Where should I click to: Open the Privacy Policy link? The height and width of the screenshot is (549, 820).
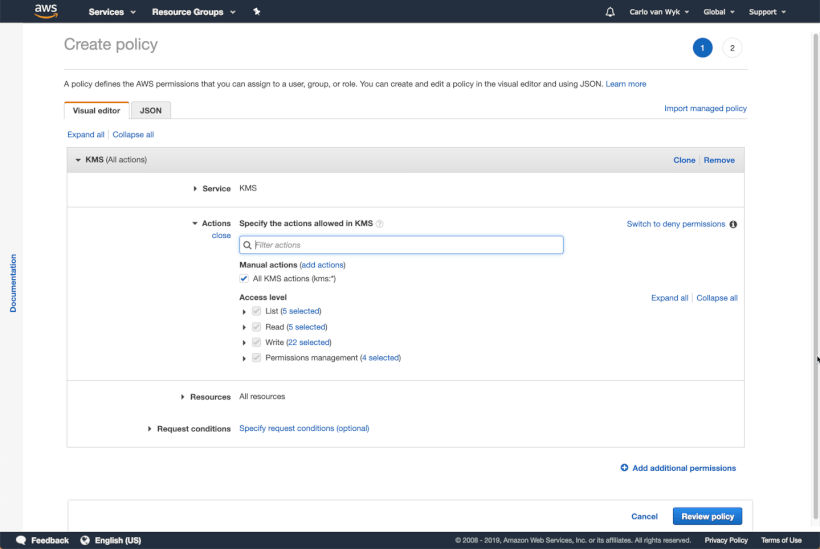click(x=726, y=540)
